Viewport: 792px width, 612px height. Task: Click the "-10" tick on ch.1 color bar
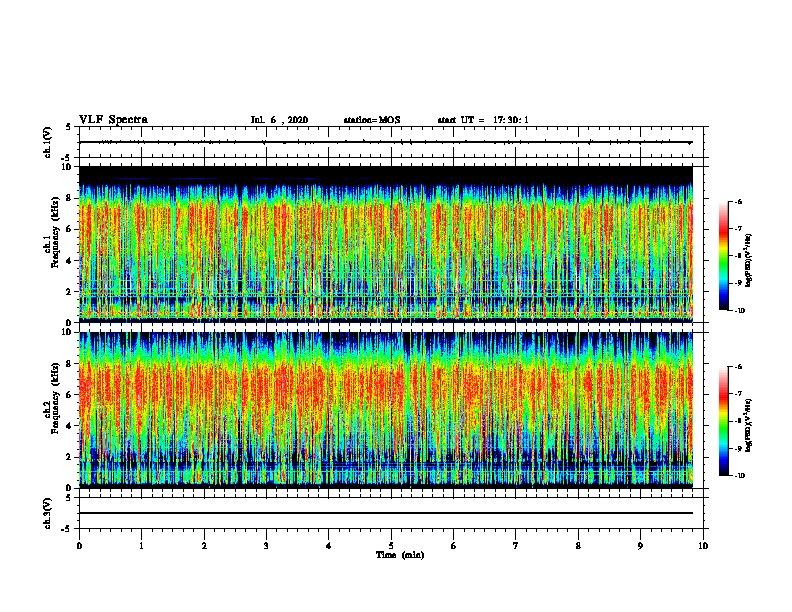coord(739,311)
